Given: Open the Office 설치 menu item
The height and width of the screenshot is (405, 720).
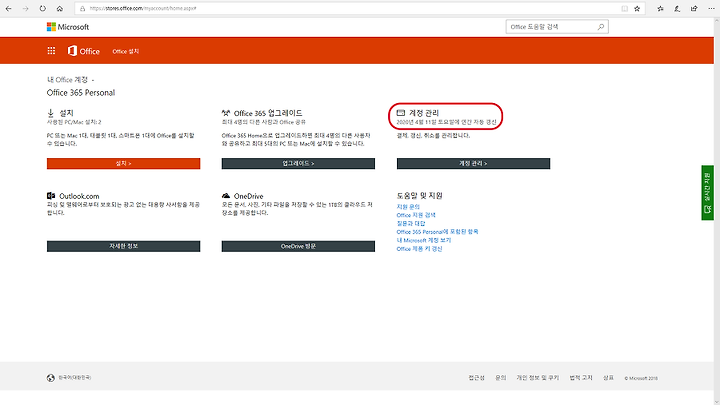Looking at the screenshot, I should point(126,51).
